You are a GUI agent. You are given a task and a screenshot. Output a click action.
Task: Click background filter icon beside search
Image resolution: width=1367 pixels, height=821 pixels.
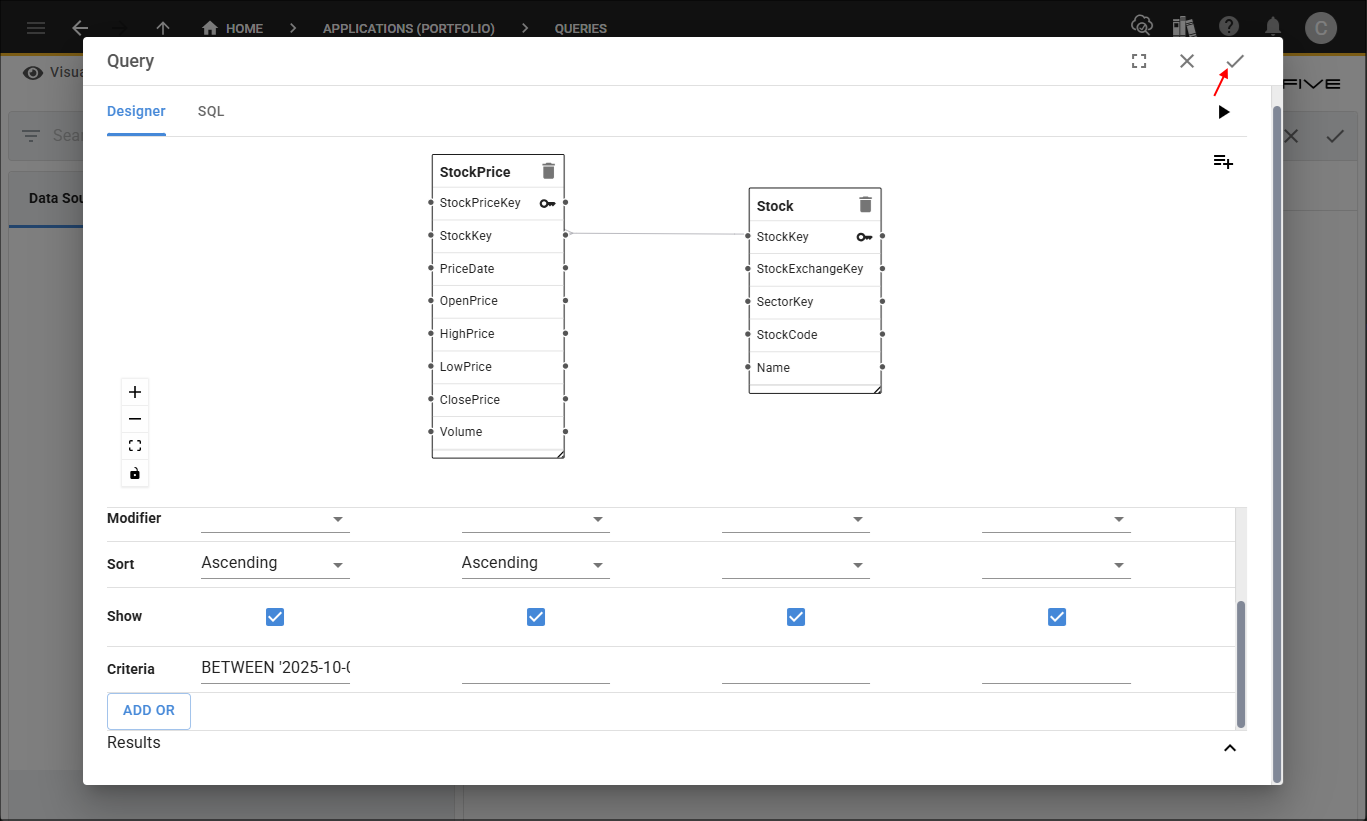(x=31, y=135)
